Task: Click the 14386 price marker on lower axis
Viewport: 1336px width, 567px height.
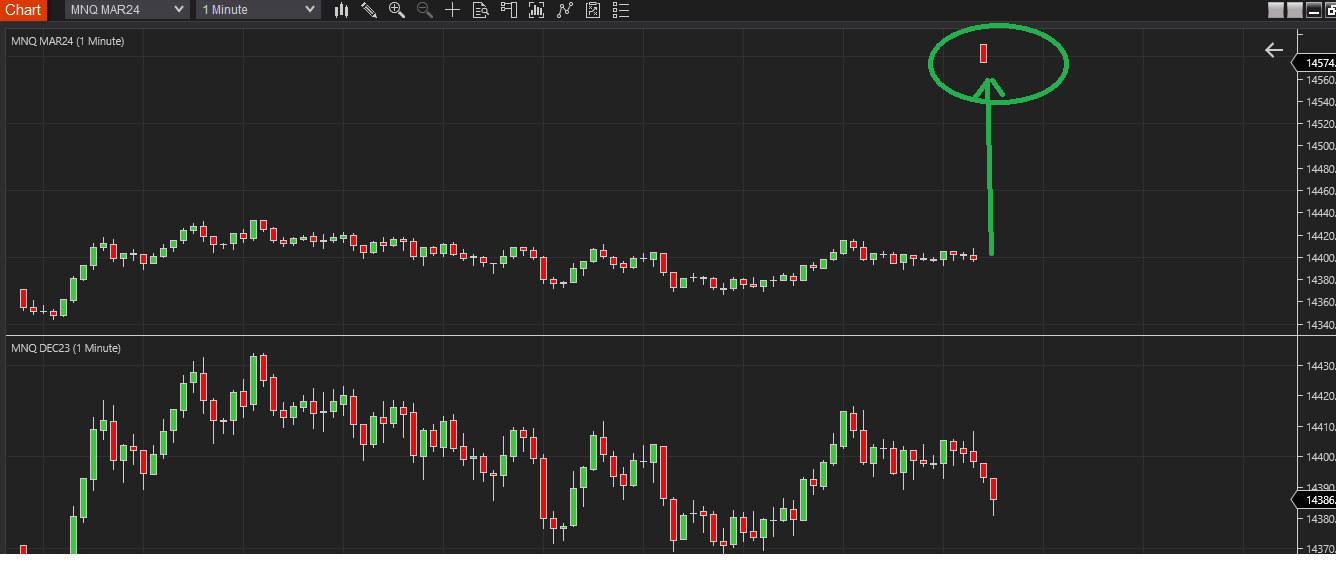Action: point(1316,499)
